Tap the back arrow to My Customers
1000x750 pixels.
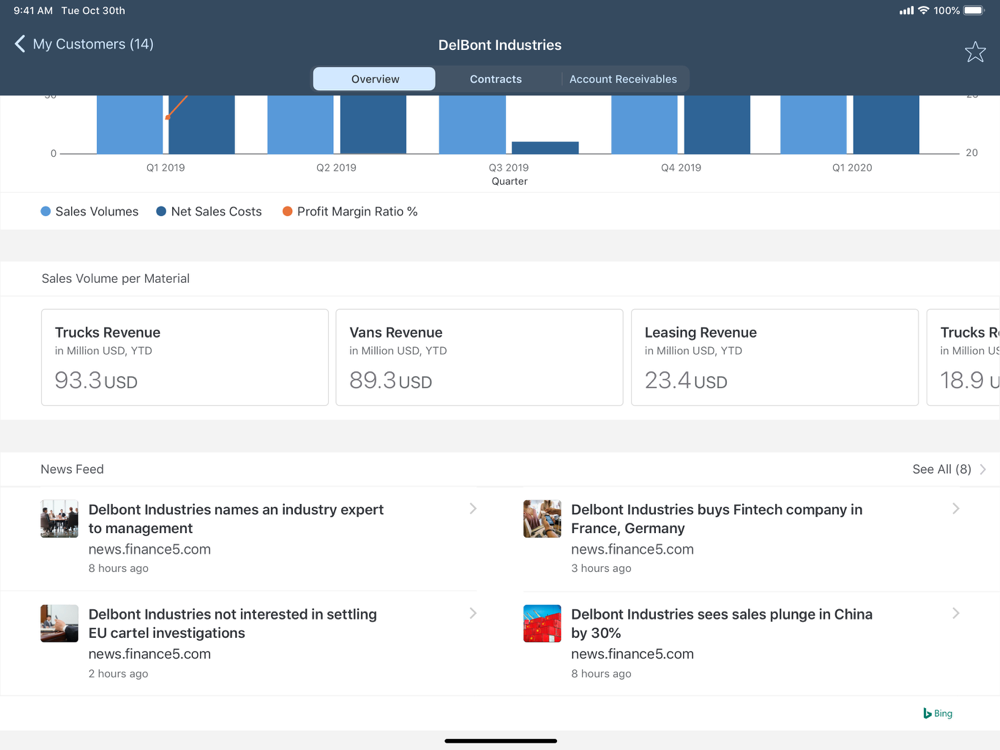coord(20,44)
